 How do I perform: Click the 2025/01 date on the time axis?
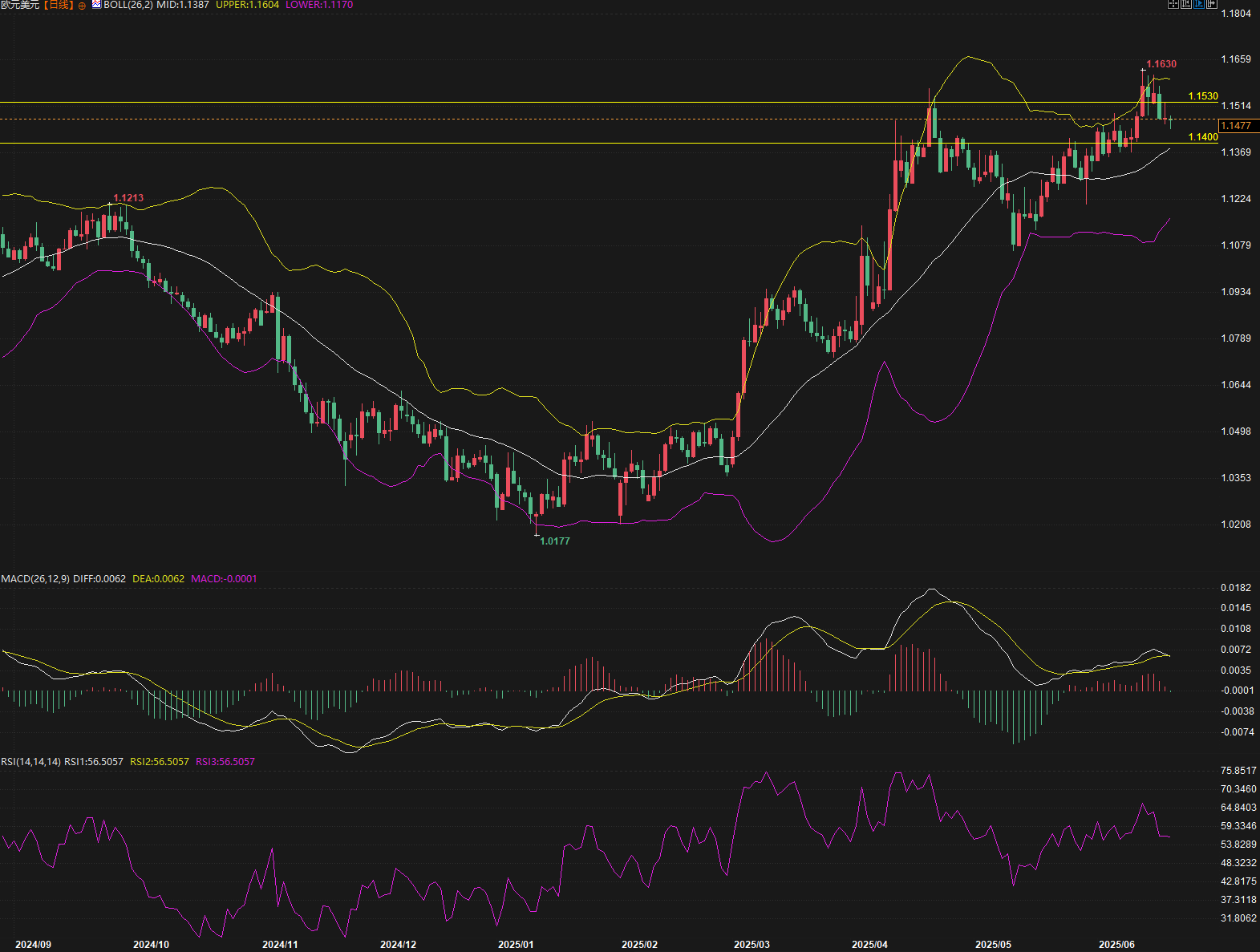click(x=516, y=944)
